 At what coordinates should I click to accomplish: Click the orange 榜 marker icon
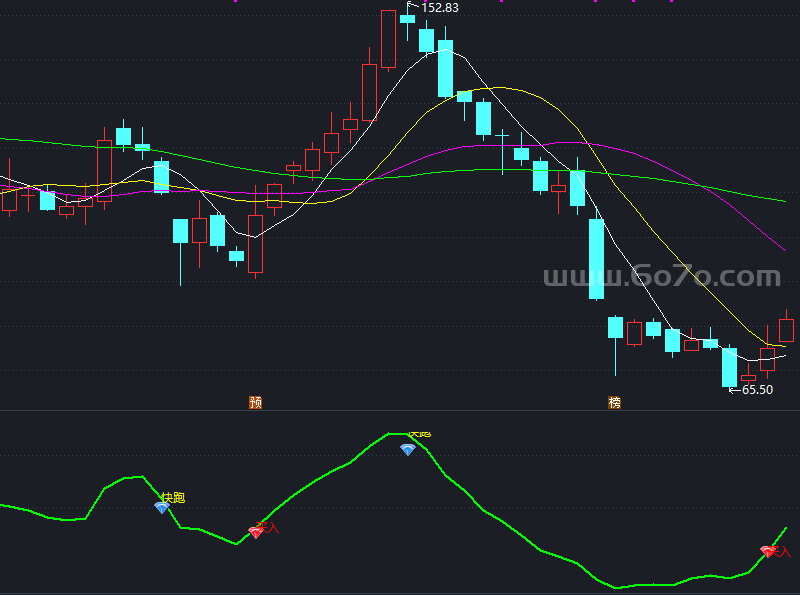[614, 402]
